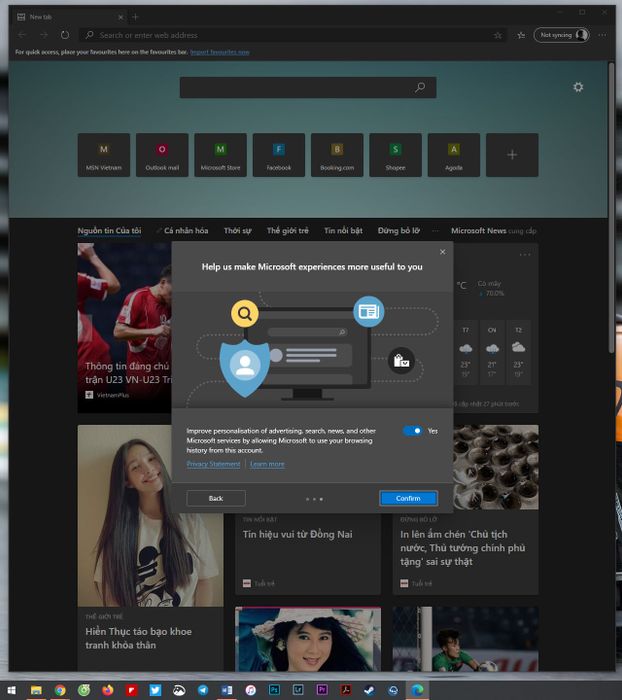Screen dimensions: 622x700
Task: Open Twitter app from taskbar
Action: tap(155, 690)
